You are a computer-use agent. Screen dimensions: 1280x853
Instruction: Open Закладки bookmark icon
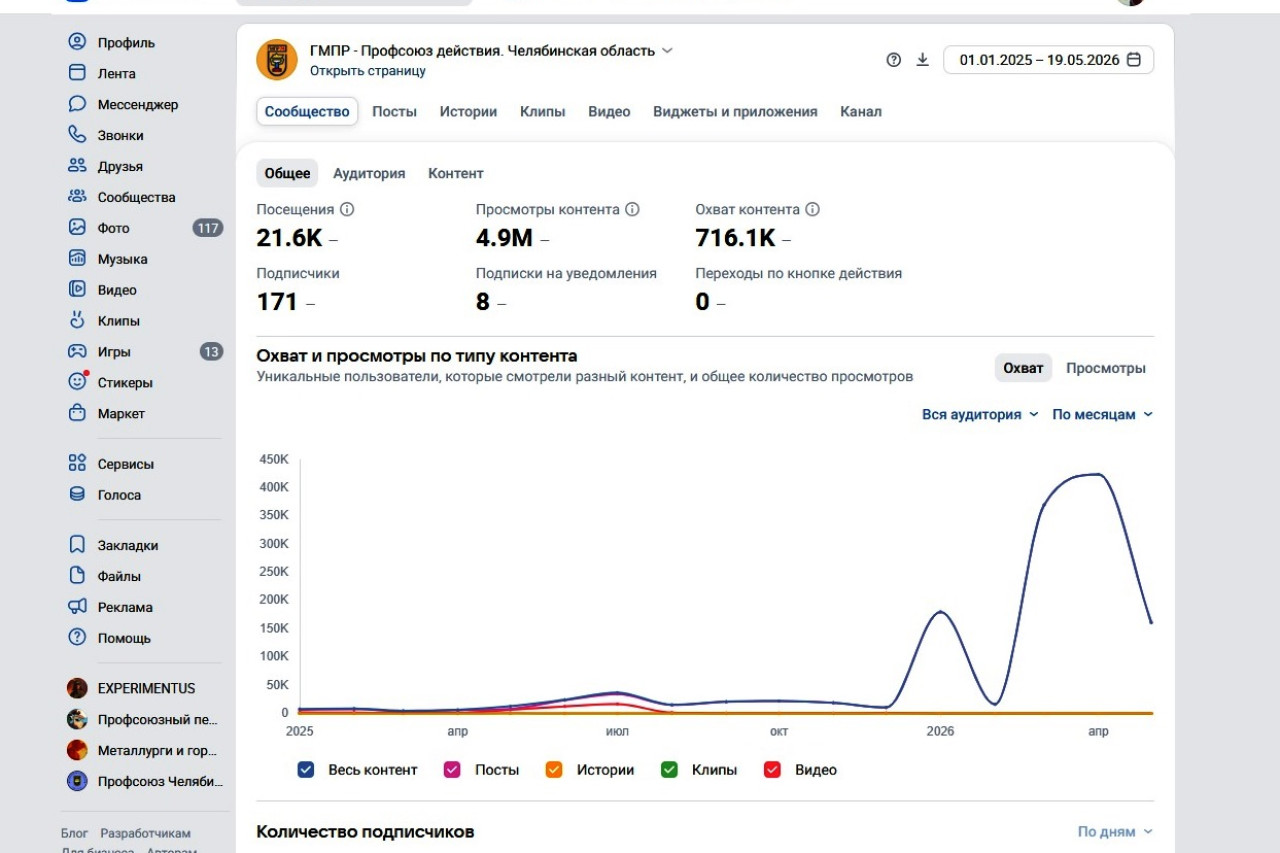coord(77,545)
